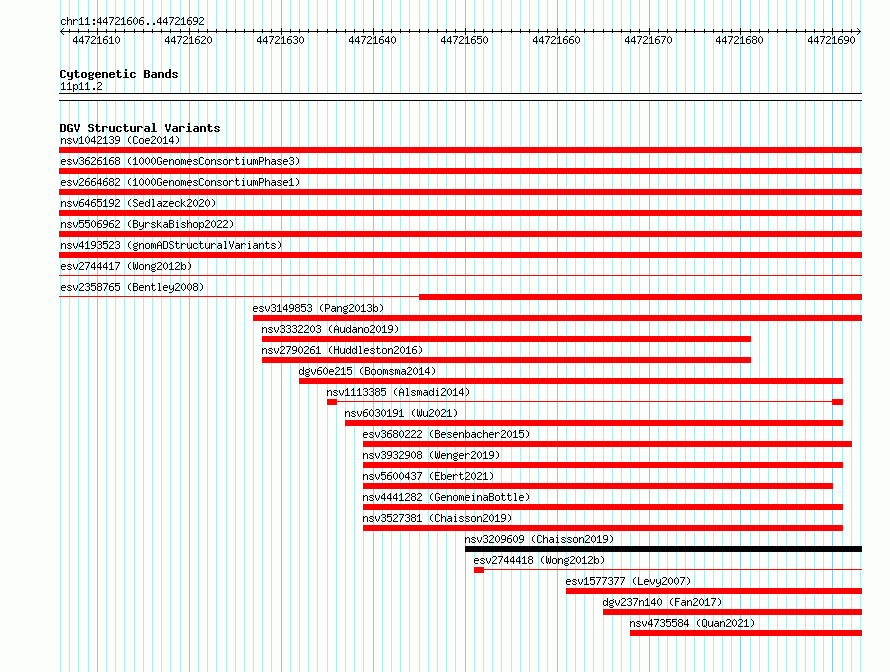This screenshot has width=890, height=672.
Task: Click esv2744418 (Wong2012b) label
Action: (539, 560)
